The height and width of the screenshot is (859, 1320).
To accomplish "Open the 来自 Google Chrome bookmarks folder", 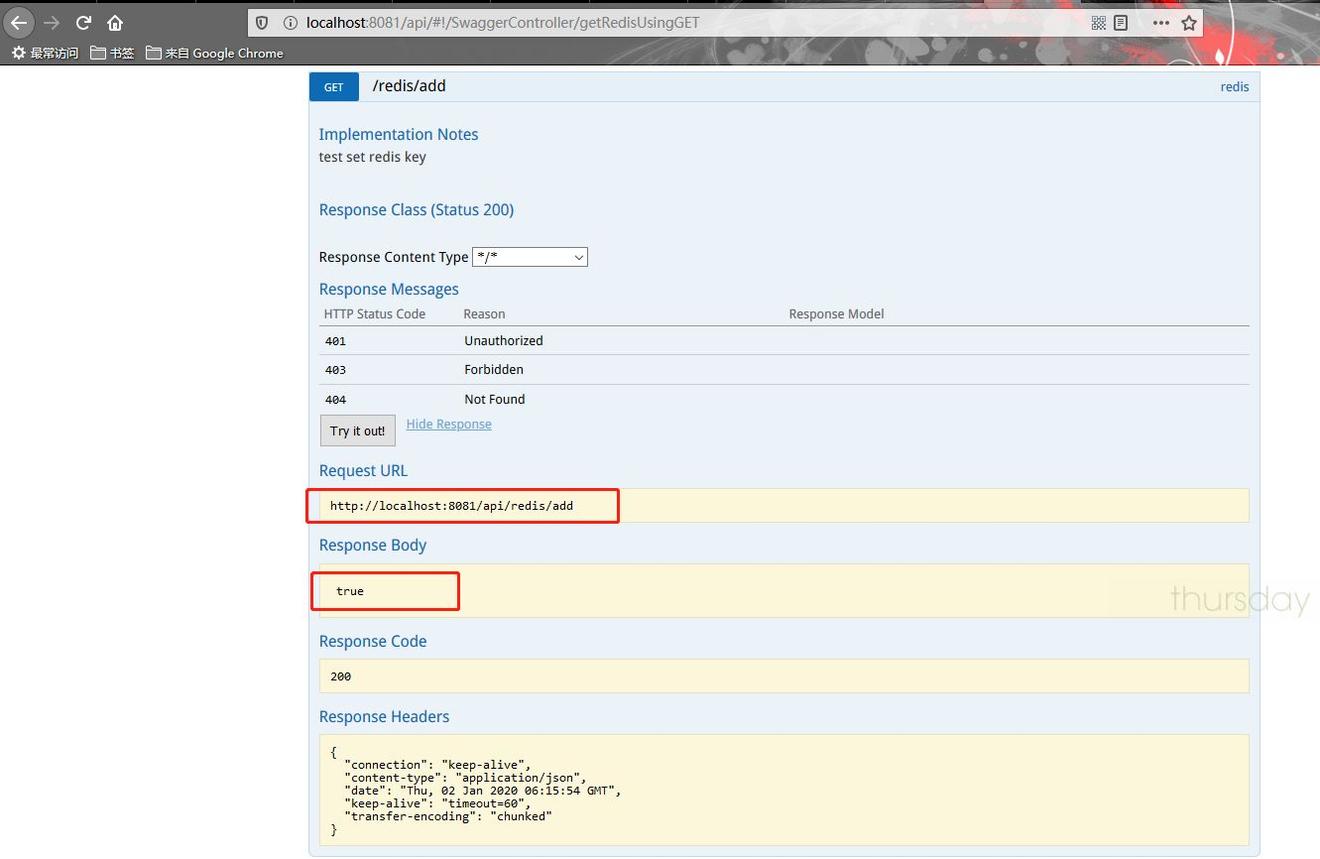I will [x=214, y=53].
